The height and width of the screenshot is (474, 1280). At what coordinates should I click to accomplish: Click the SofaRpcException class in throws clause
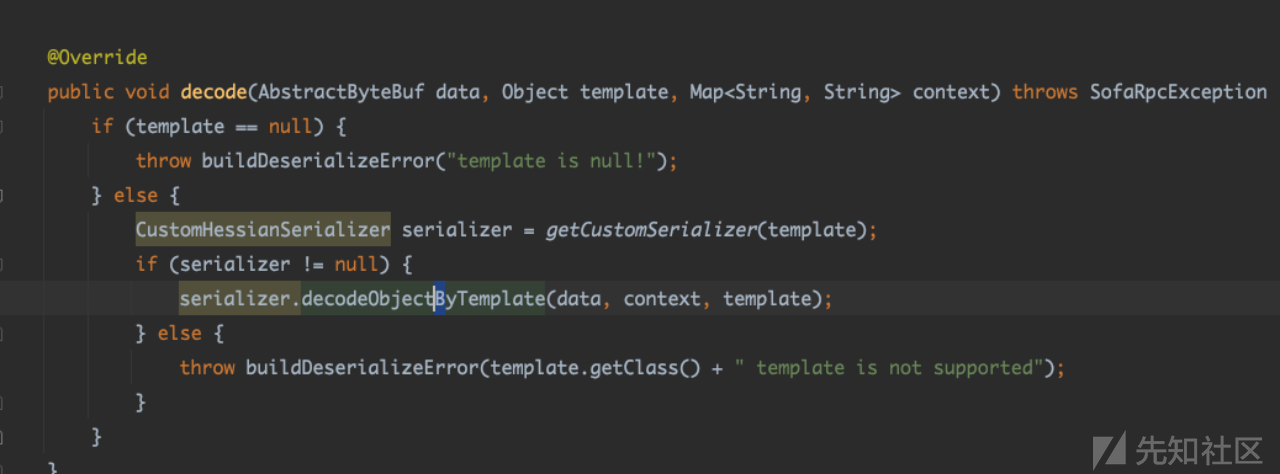1178,92
